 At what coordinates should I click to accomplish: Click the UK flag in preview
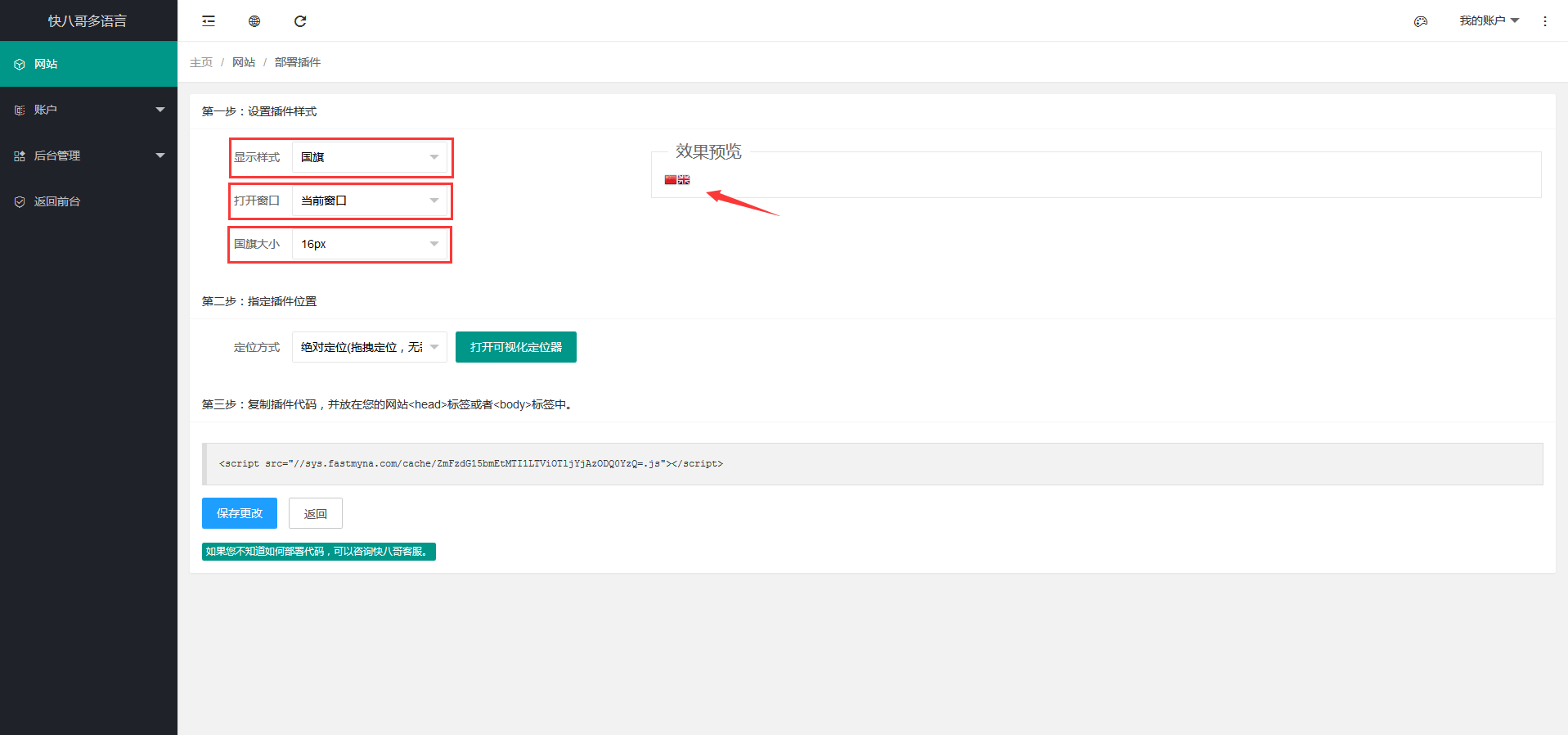click(684, 180)
